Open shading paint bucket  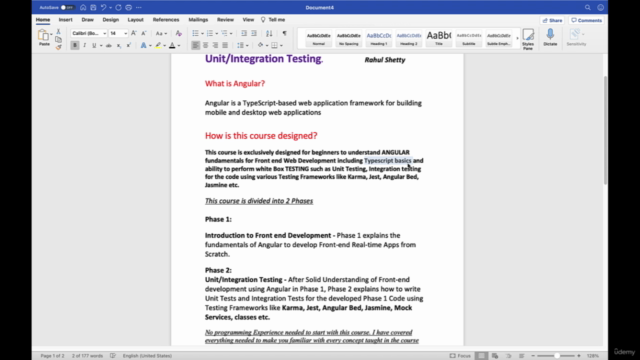pyautogui.click(x=260, y=45)
